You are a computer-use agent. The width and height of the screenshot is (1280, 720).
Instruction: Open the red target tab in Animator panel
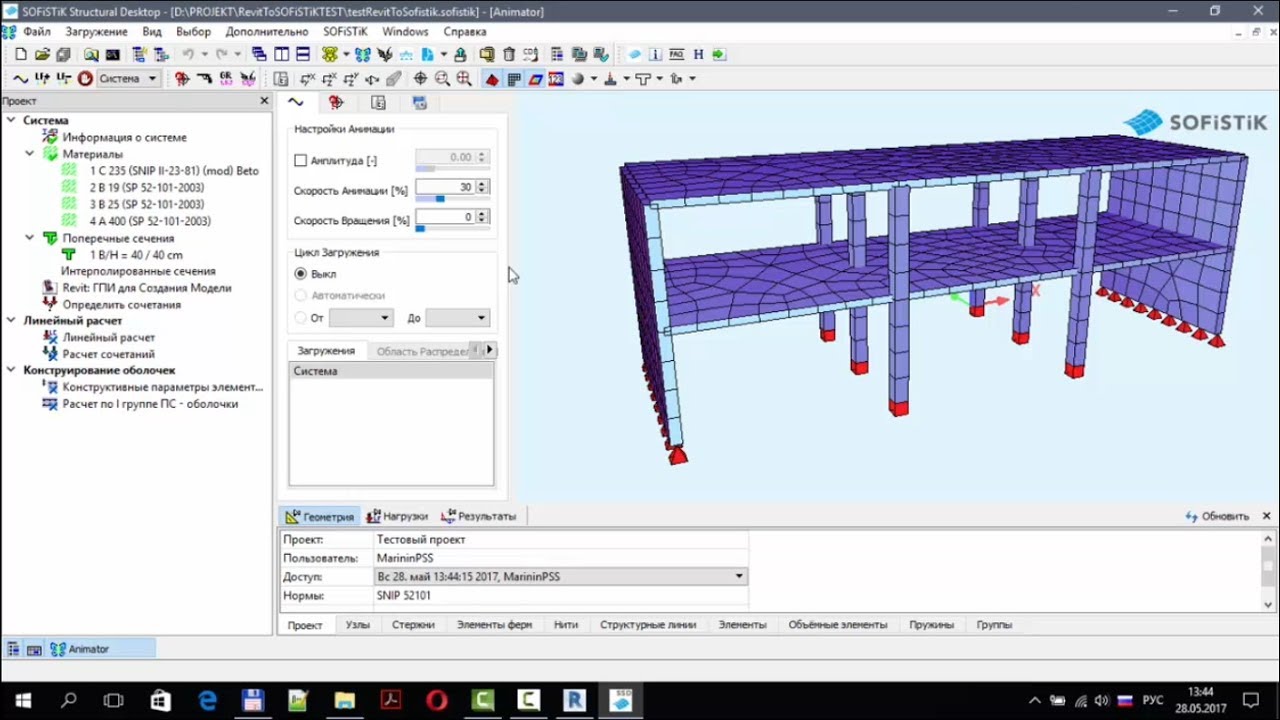336,103
